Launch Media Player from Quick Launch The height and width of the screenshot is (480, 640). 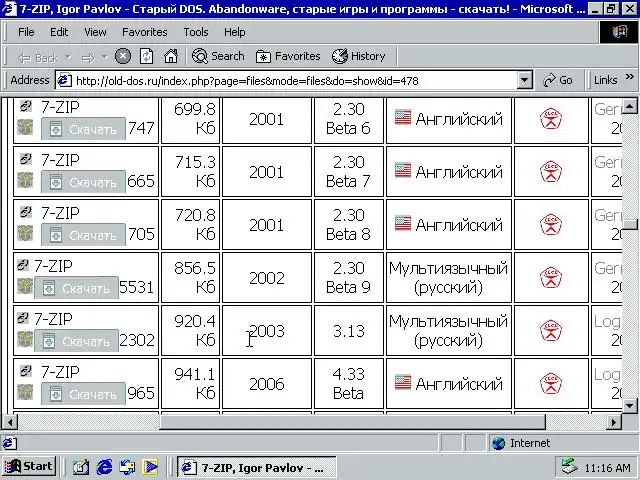point(150,467)
